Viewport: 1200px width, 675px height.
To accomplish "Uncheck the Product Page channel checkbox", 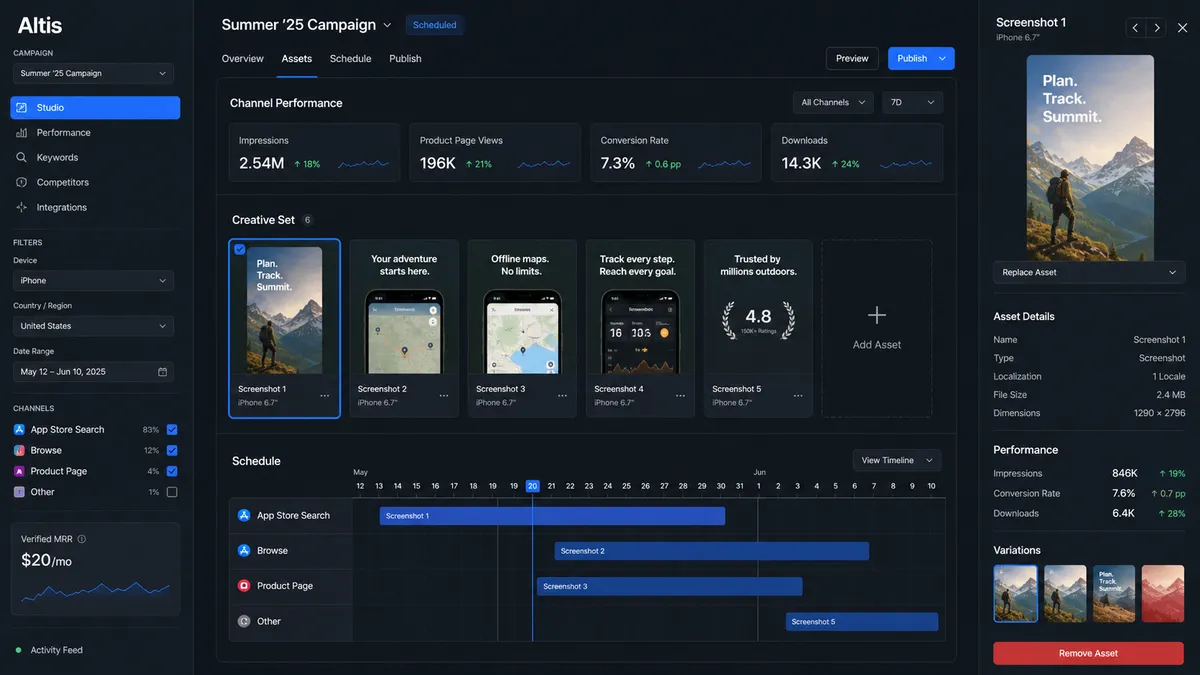I will pyautogui.click(x=172, y=472).
